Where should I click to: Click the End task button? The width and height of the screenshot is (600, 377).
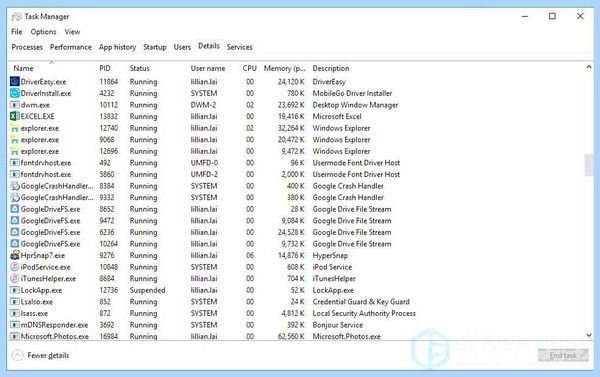pyautogui.click(x=563, y=356)
